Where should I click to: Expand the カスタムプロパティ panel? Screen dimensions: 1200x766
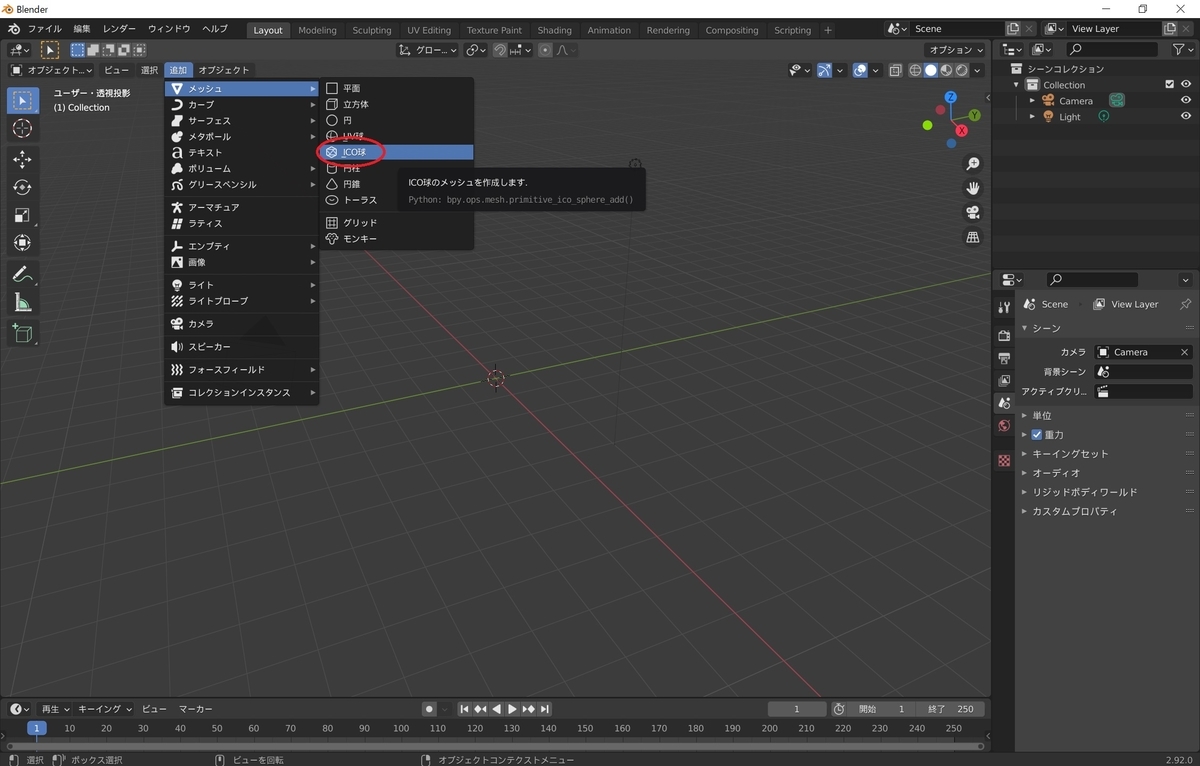[1075, 511]
